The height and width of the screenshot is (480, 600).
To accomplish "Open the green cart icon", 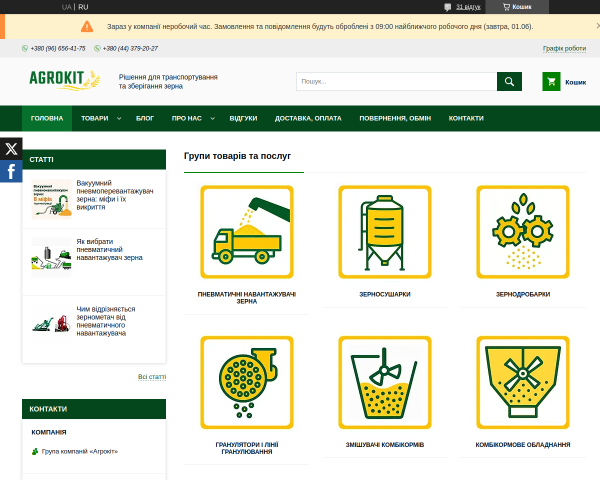I will 551,82.
